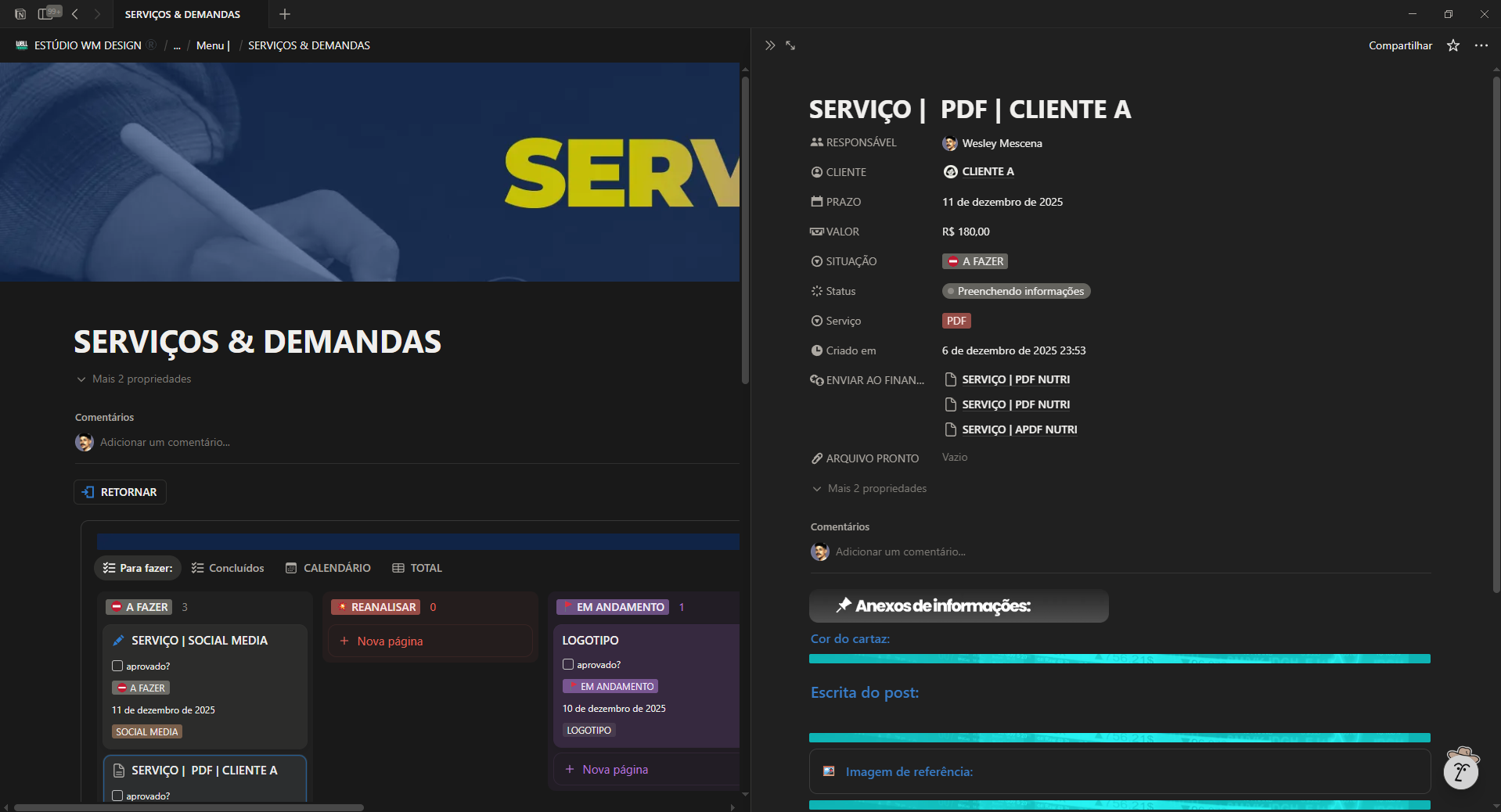Navigate back with the left arrow

75,14
